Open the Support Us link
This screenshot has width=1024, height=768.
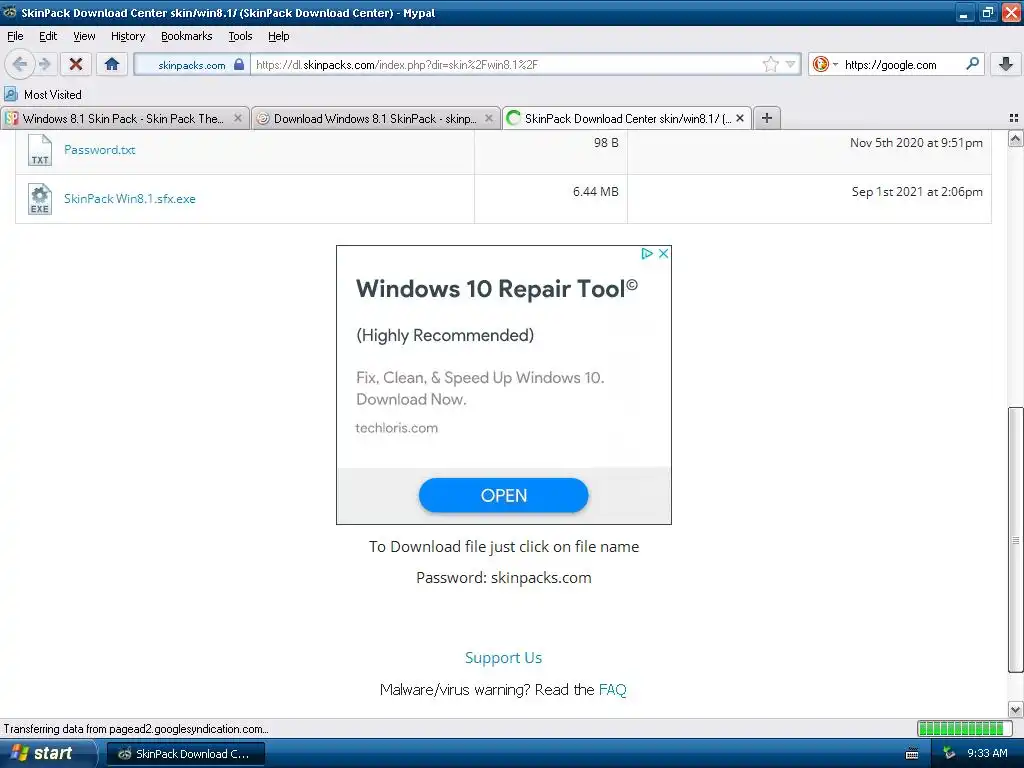(x=504, y=658)
